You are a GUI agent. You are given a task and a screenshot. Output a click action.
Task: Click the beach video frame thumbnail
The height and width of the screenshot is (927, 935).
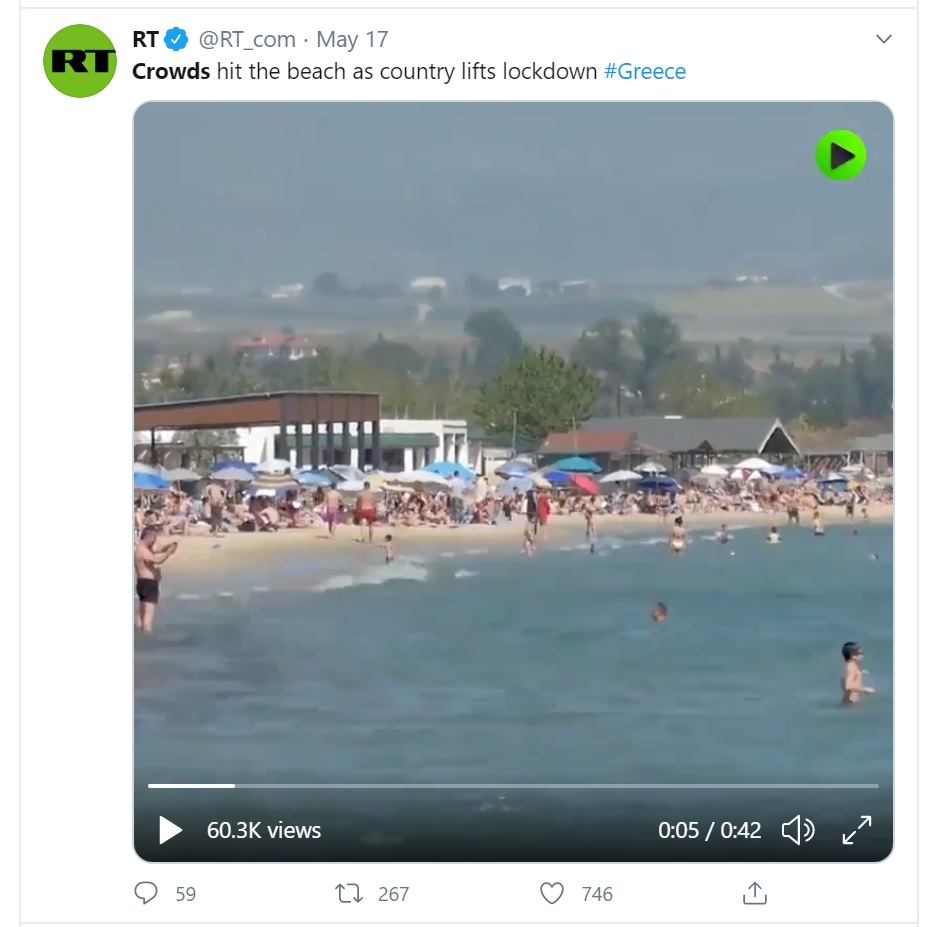click(513, 441)
